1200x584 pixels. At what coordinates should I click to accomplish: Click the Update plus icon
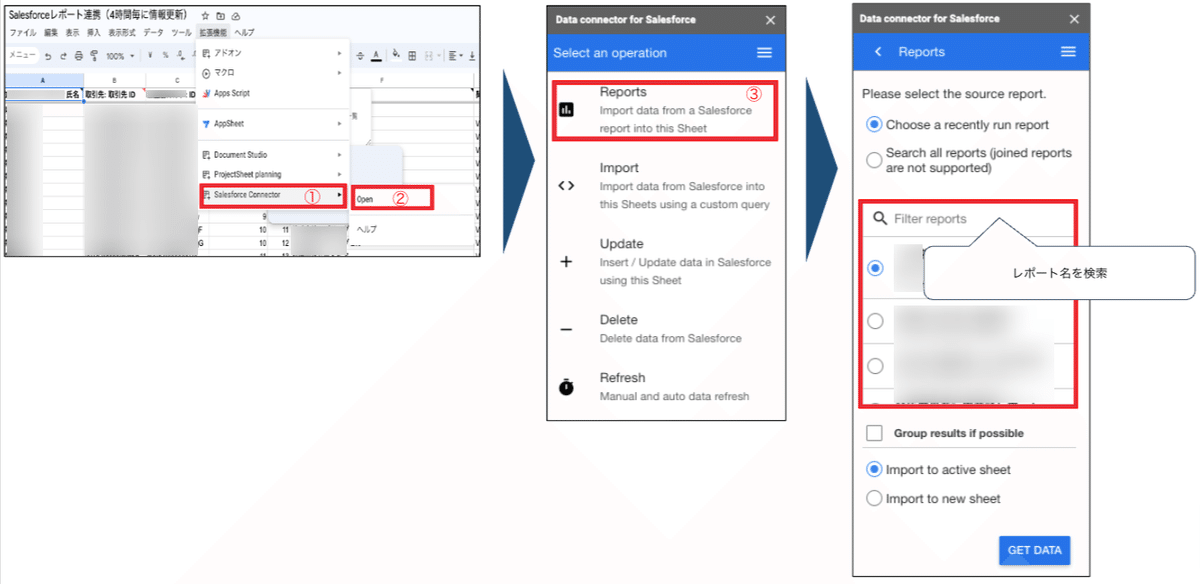[x=566, y=262]
